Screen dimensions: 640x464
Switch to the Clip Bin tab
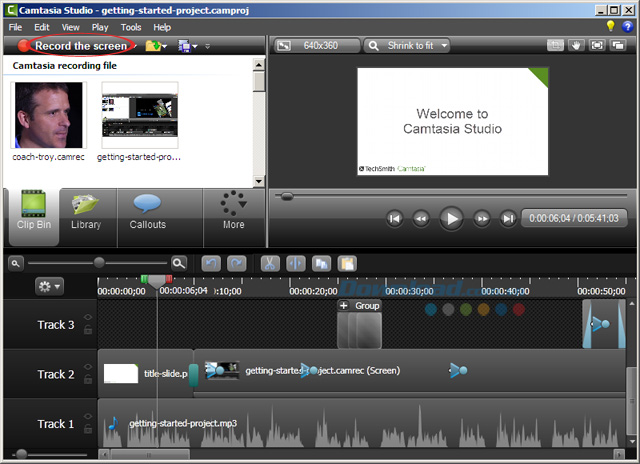tap(34, 216)
